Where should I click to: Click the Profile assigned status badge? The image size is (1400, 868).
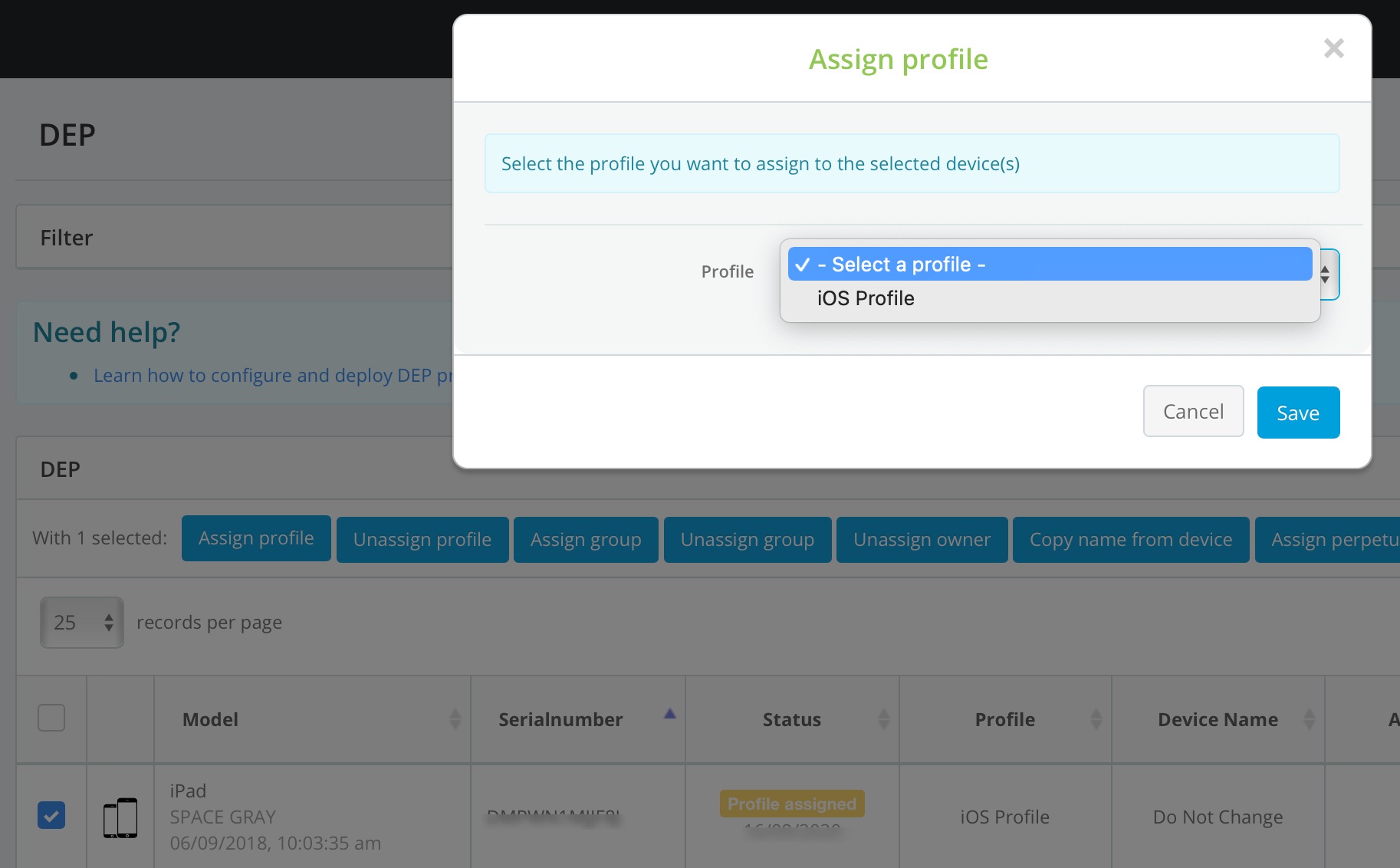pos(791,804)
